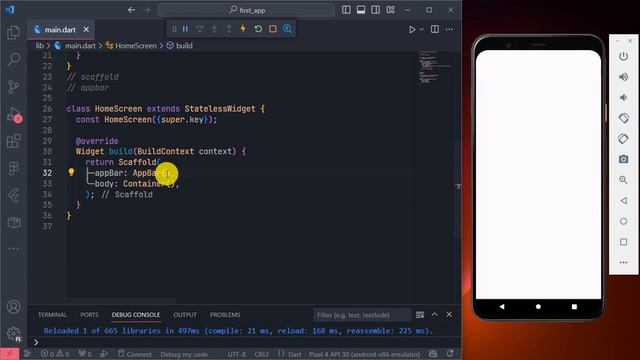Screen dimensions: 640x360
Task: Open emulator extended controls ellipsis
Action: (623, 262)
